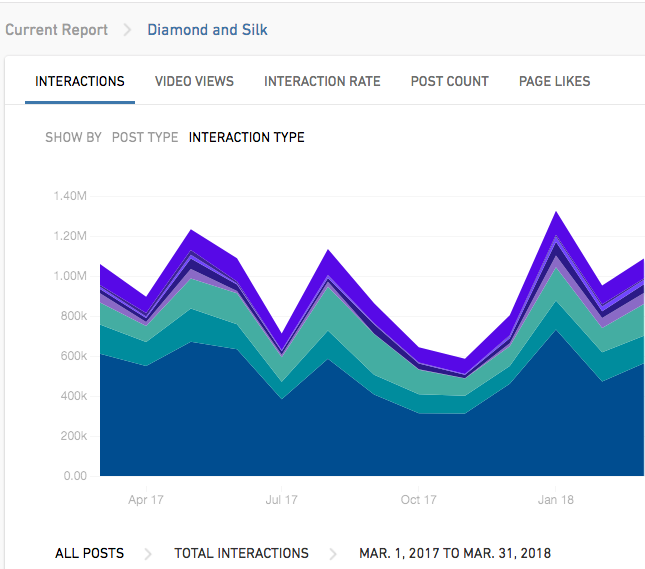Click the 1.20M axis value

click(x=70, y=236)
